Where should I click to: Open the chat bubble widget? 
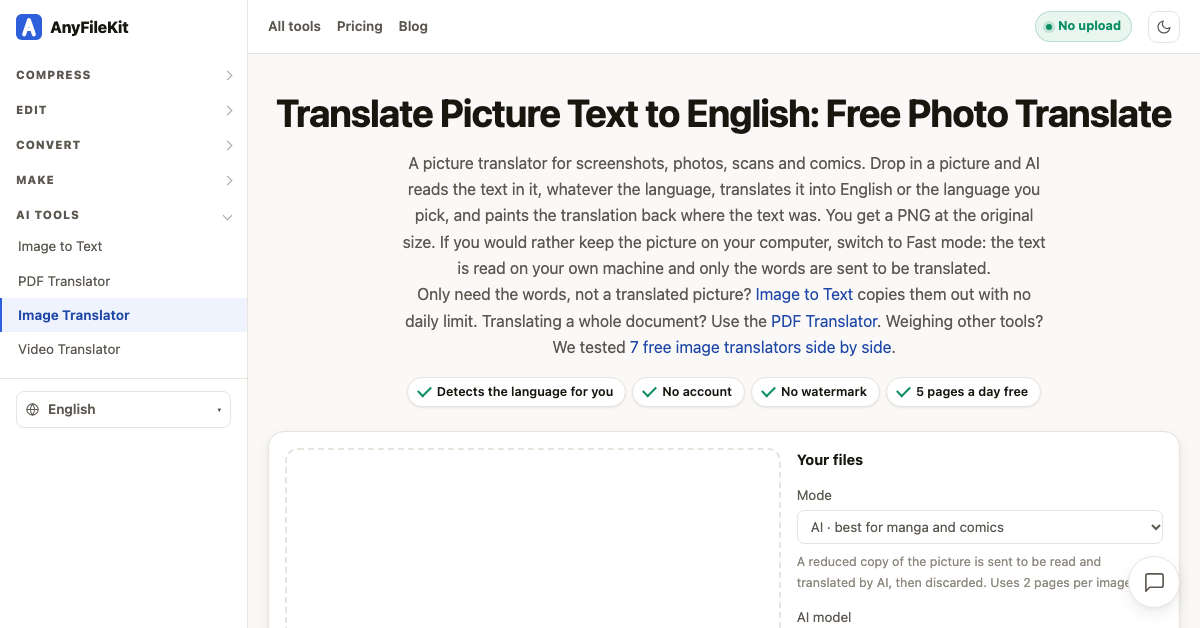[1154, 582]
